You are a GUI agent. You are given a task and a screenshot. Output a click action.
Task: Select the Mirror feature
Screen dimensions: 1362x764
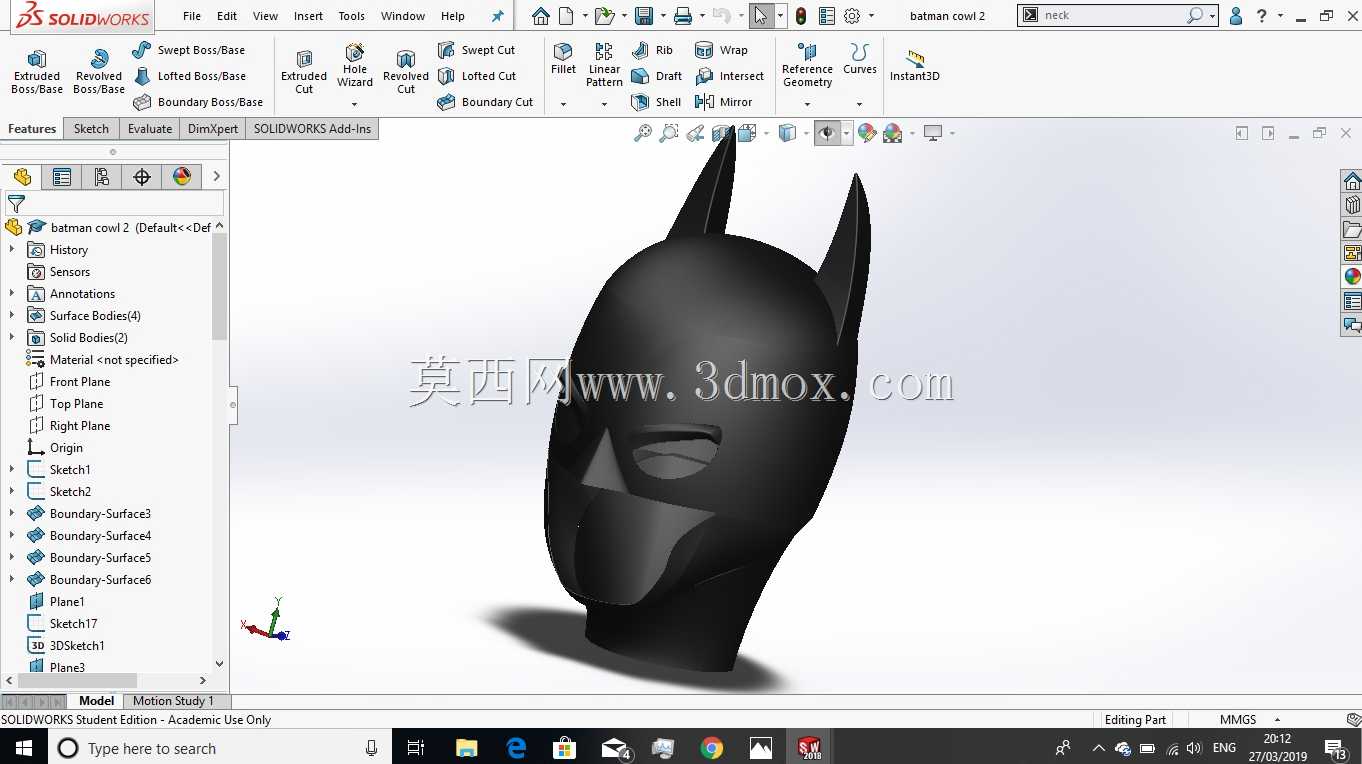(723, 102)
